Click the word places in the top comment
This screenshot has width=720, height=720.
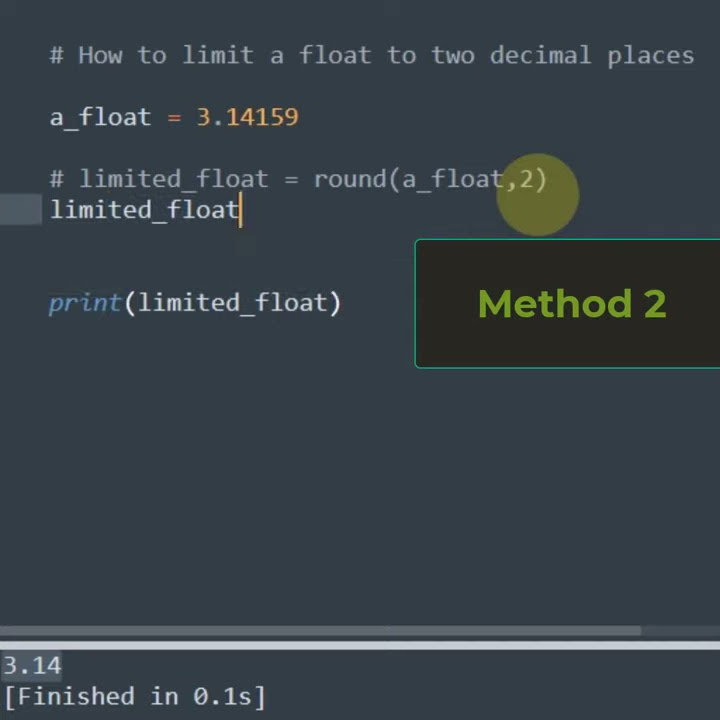click(650, 55)
